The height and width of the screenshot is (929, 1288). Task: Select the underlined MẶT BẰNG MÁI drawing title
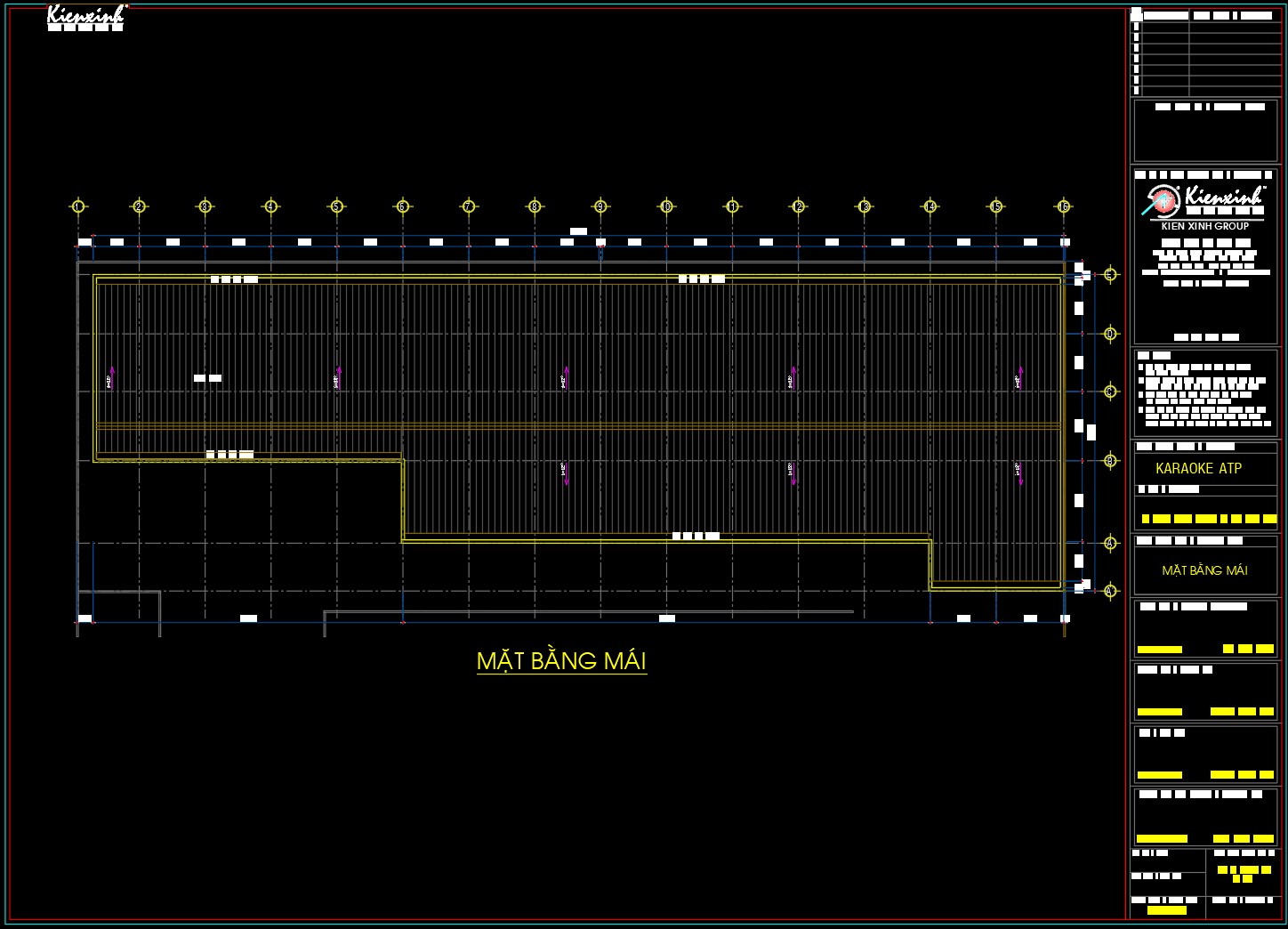[x=562, y=660]
